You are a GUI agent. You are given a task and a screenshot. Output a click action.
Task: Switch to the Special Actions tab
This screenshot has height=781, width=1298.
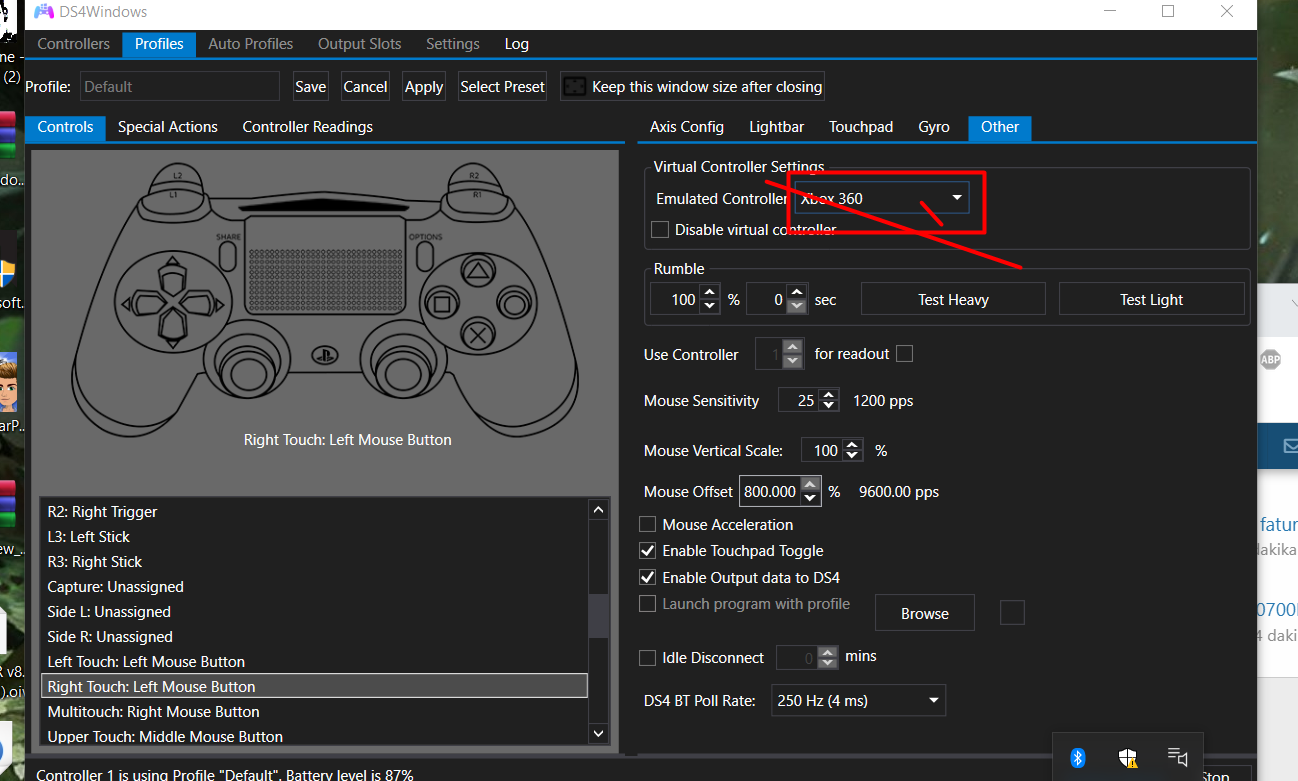(x=168, y=127)
